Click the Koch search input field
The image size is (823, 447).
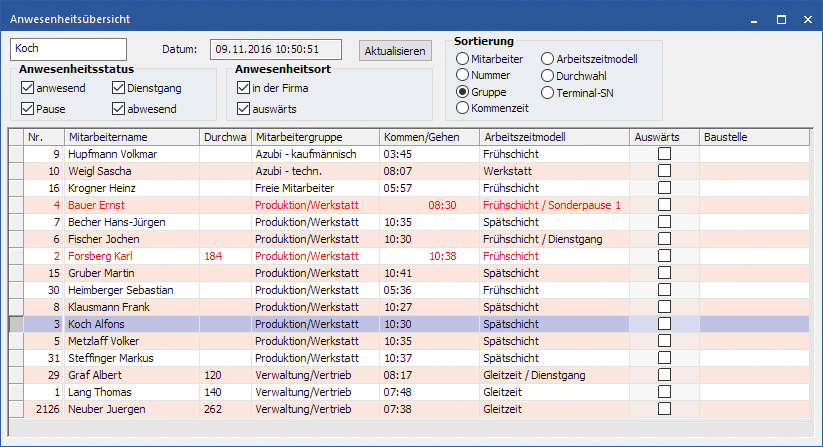[68, 49]
